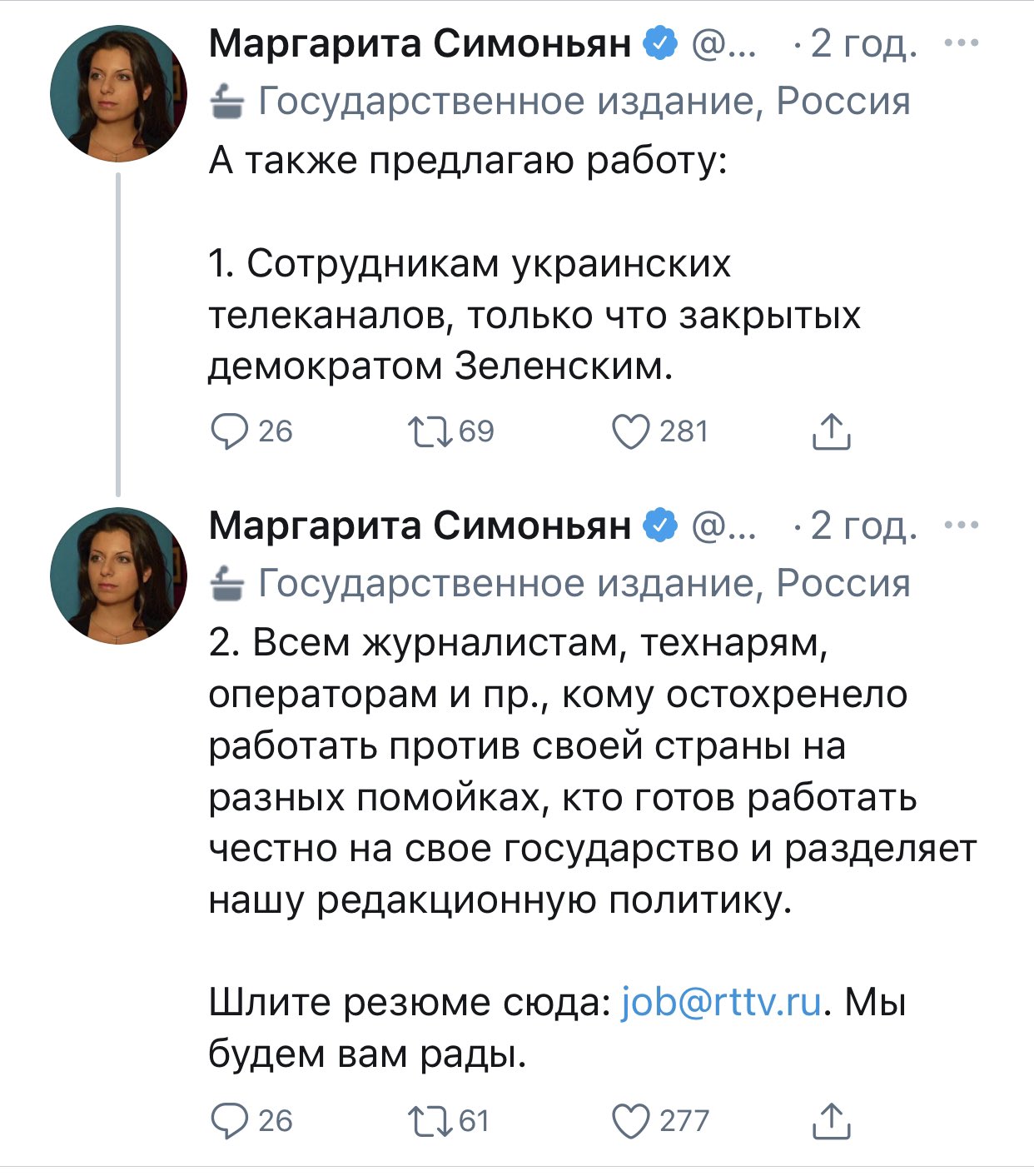Like the second tweet with 277 likes
This screenshot has height=1176, width=1034.
[630, 1121]
